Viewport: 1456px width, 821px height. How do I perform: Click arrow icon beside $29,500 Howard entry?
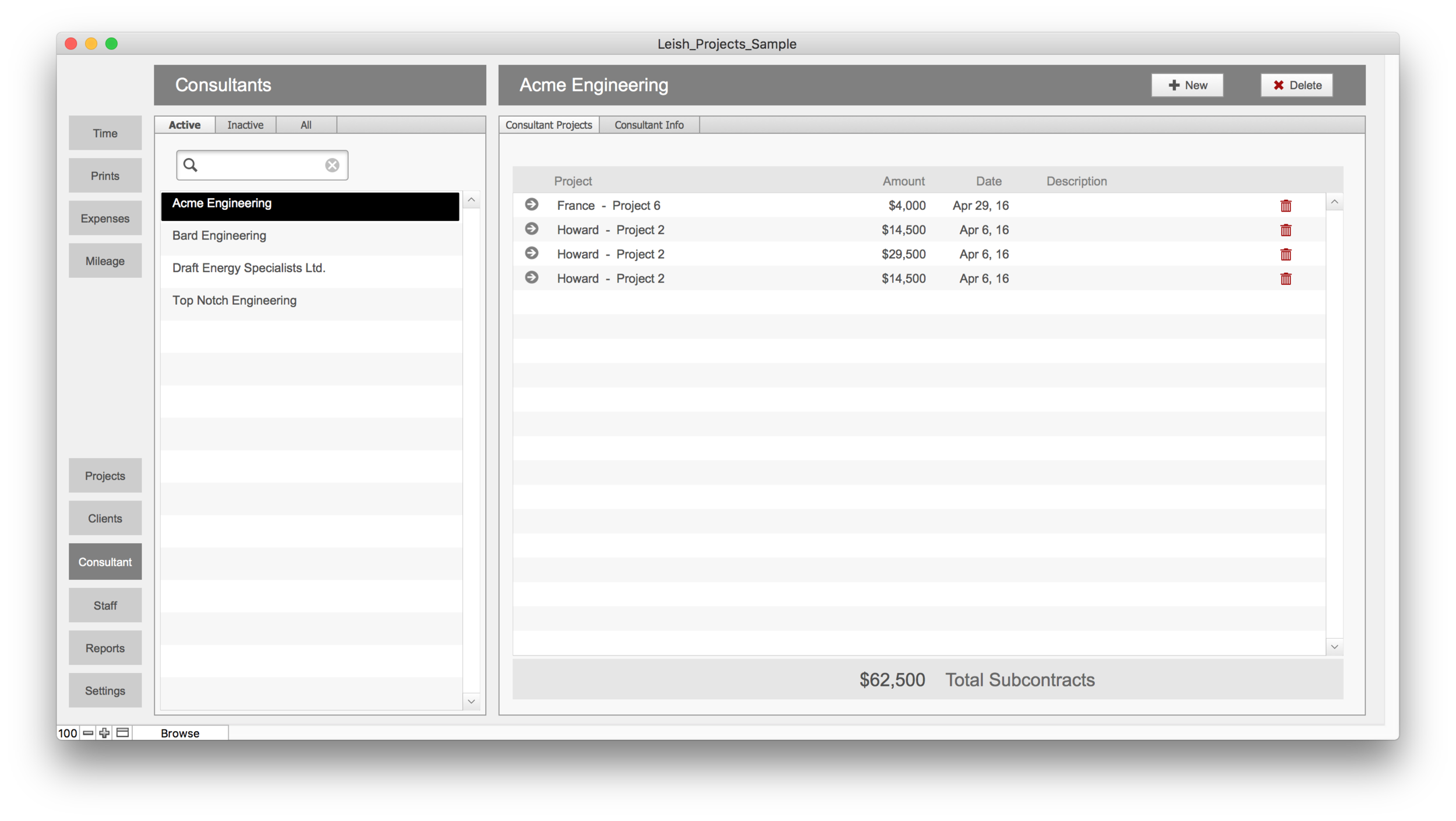pos(531,253)
